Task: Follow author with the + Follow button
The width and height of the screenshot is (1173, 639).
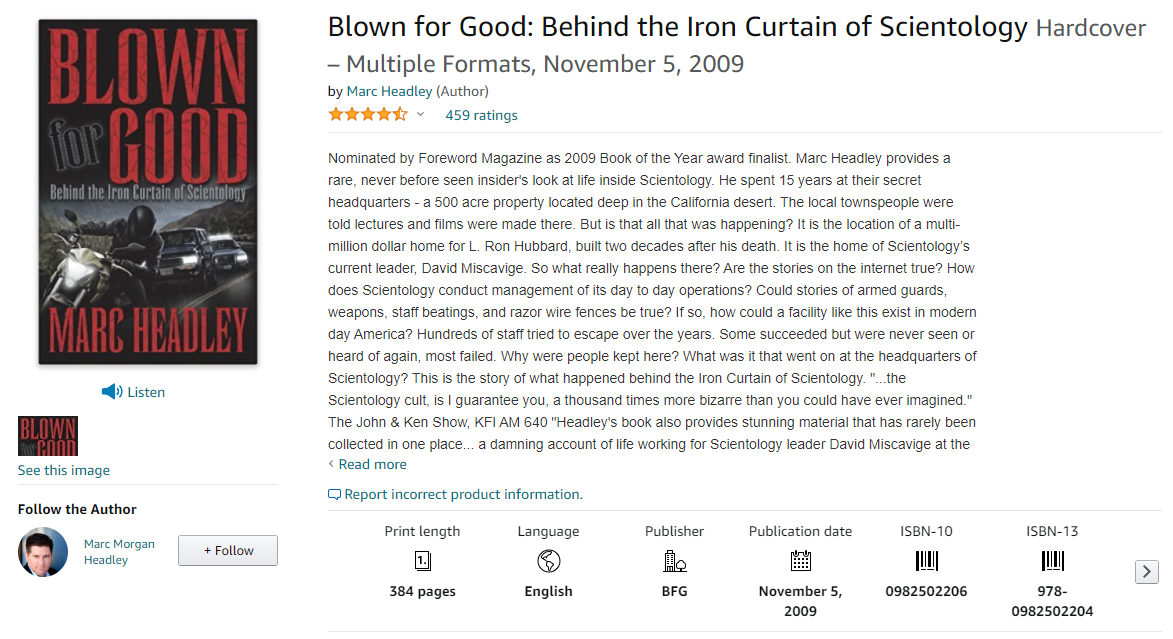Action: 228,551
